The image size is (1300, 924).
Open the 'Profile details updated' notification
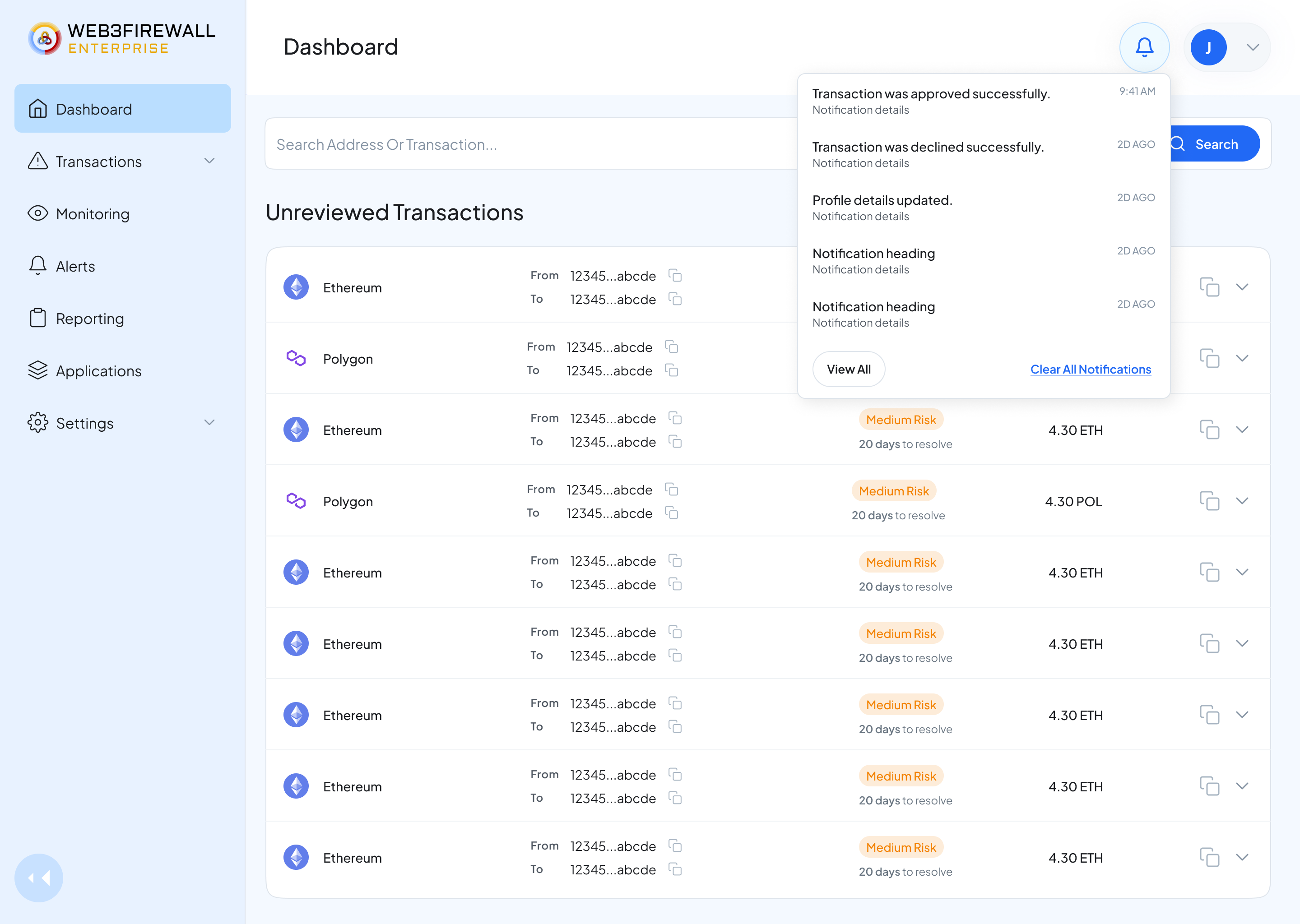coord(983,207)
